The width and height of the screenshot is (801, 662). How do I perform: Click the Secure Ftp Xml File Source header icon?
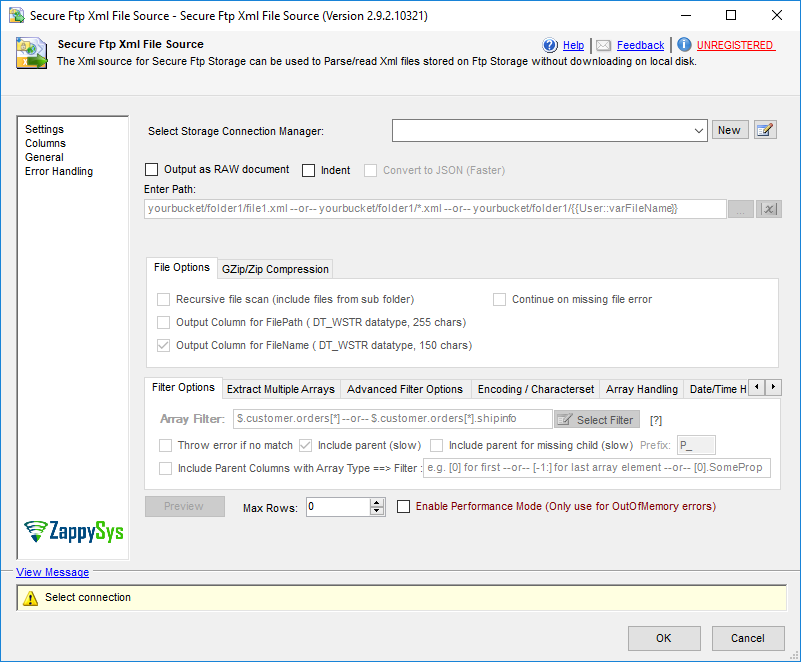32,53
